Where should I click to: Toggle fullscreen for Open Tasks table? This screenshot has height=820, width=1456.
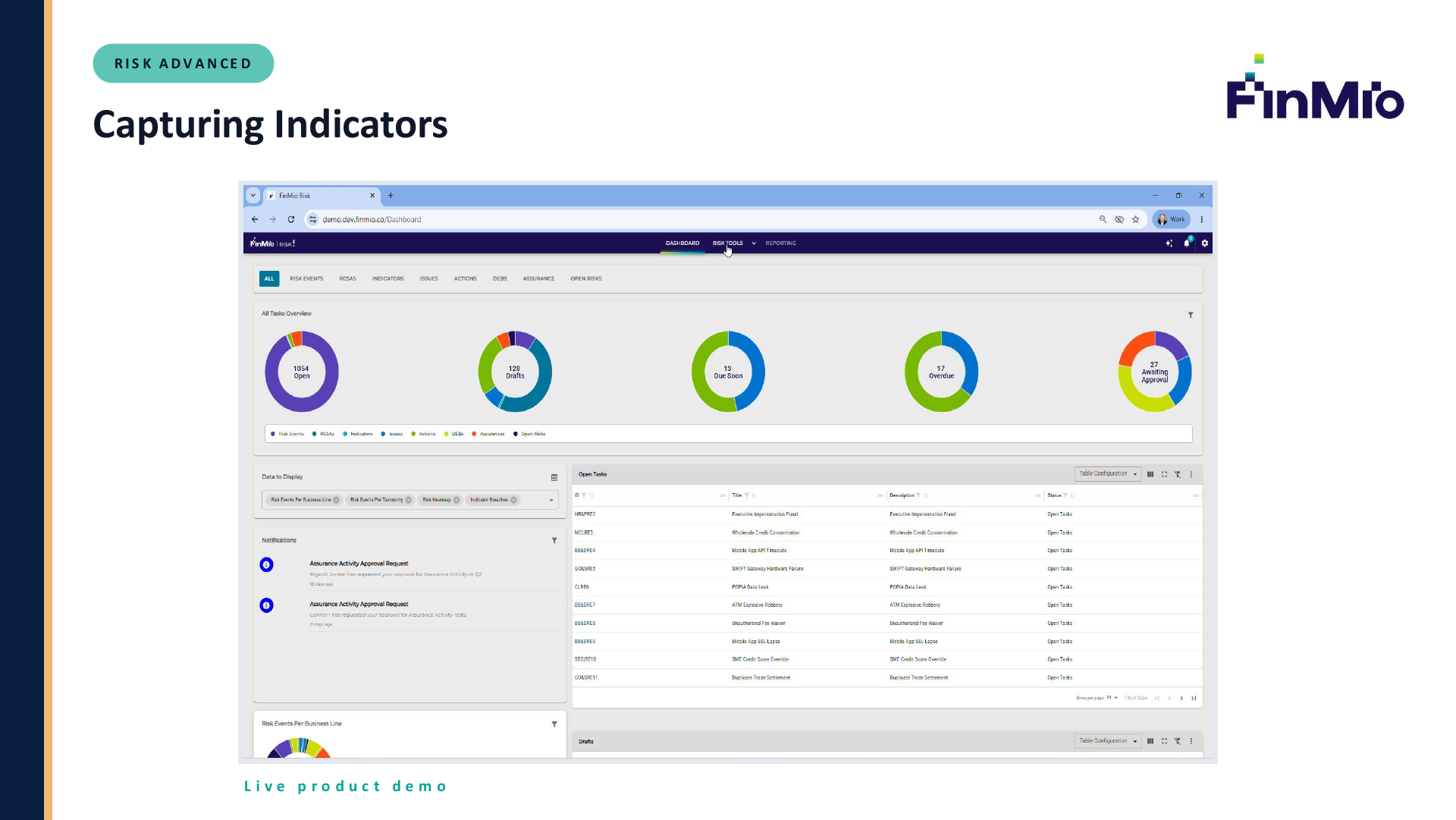(x=1164, y=474)
